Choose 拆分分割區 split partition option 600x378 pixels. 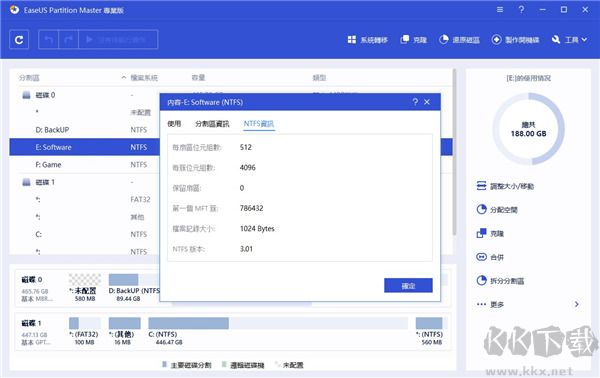pos(500,281)
